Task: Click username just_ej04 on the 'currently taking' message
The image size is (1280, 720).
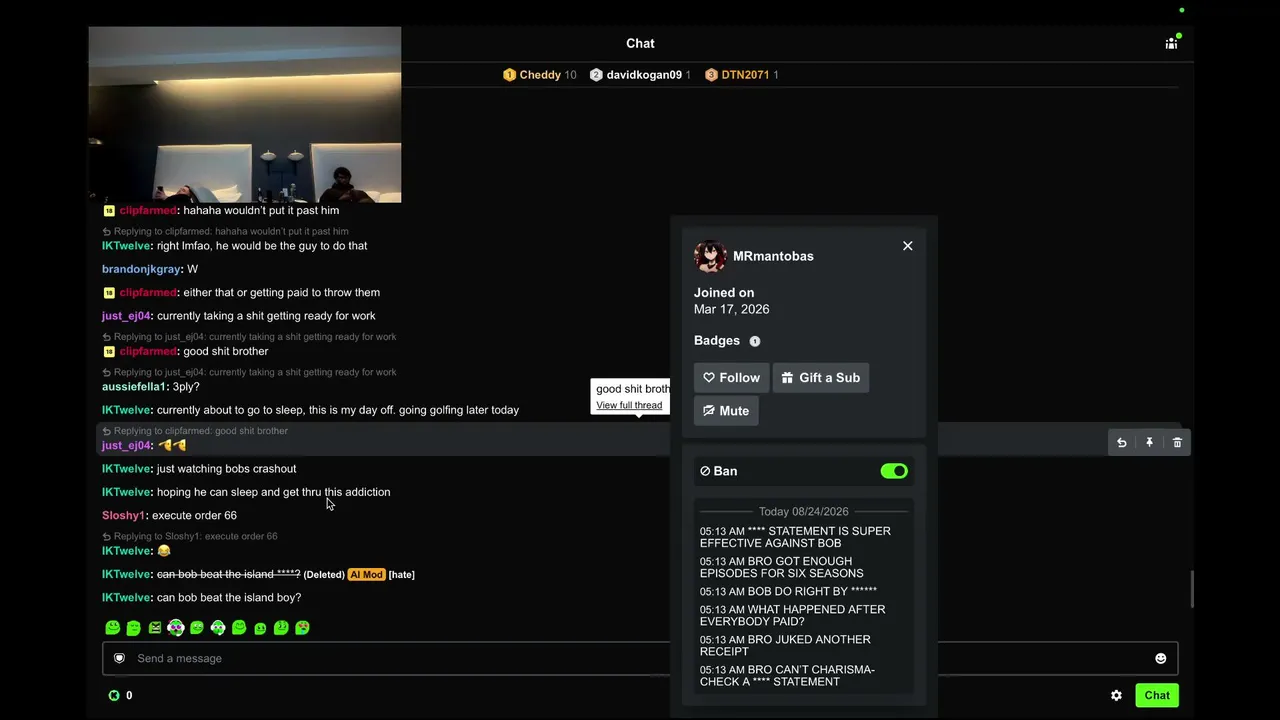Action: 126,316
